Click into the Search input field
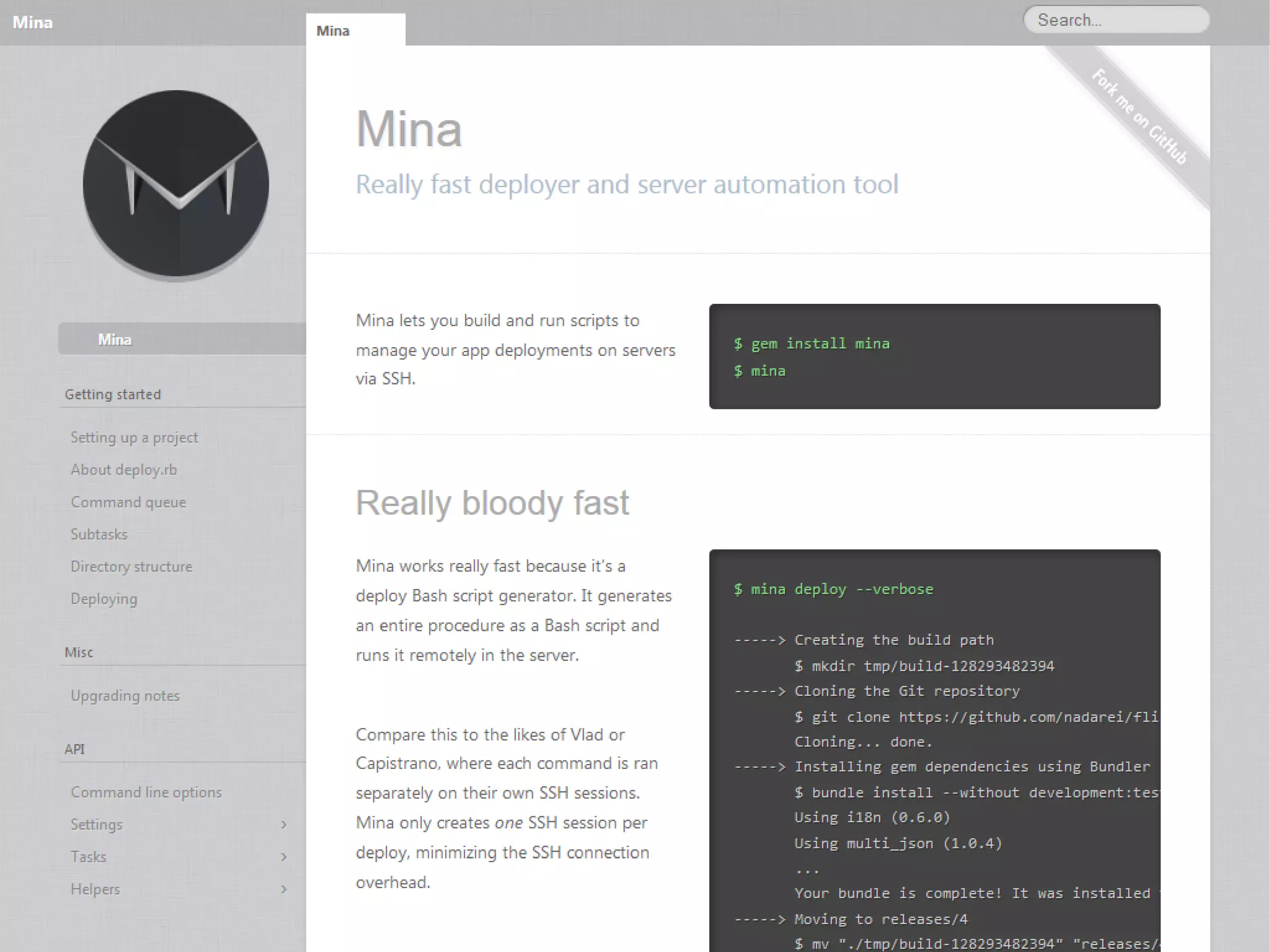This screenshot has height=952, width=1270. 1116,20
